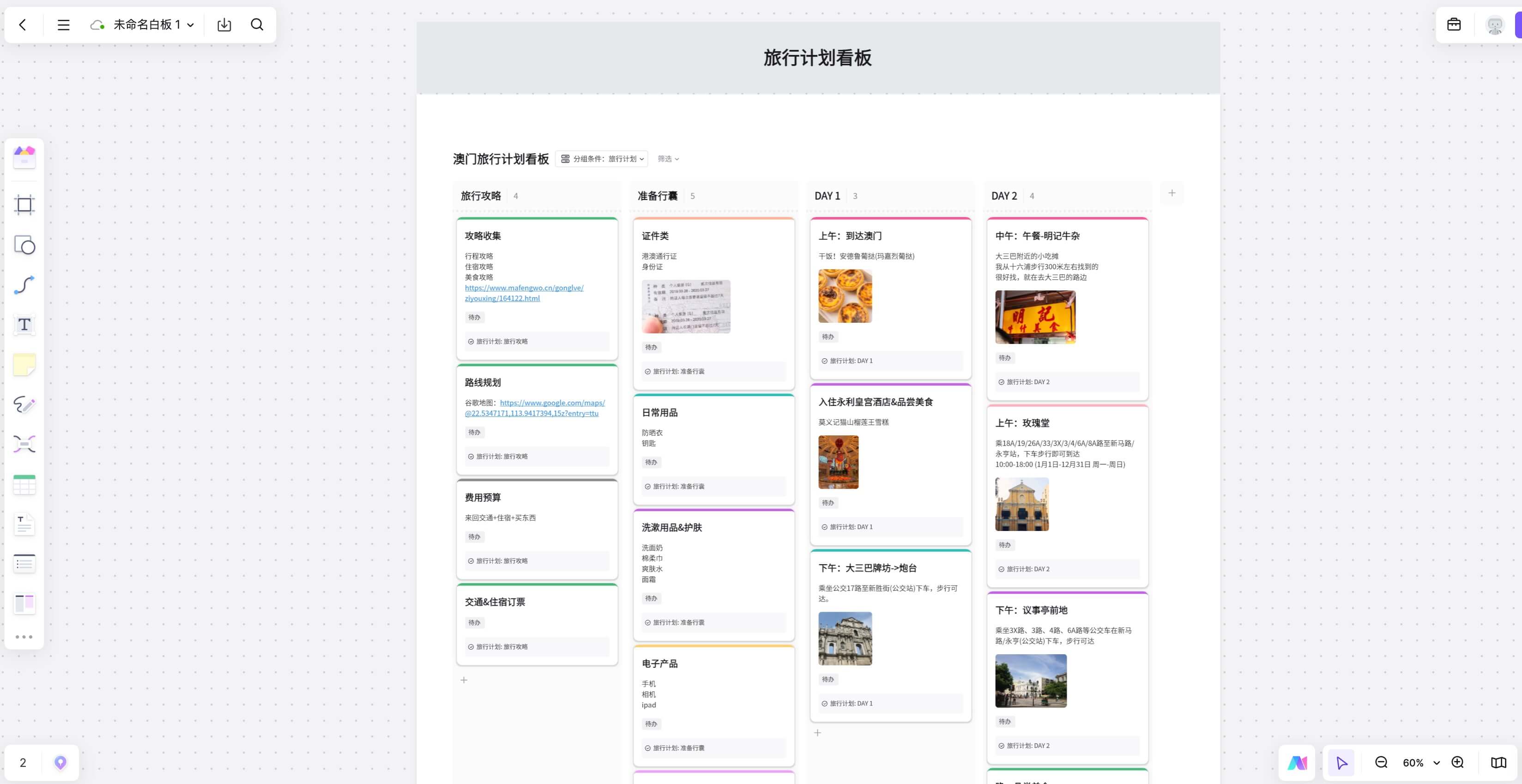Select the yellow Sticky Note tool
1522x784 pixels.
pos(24,364)
